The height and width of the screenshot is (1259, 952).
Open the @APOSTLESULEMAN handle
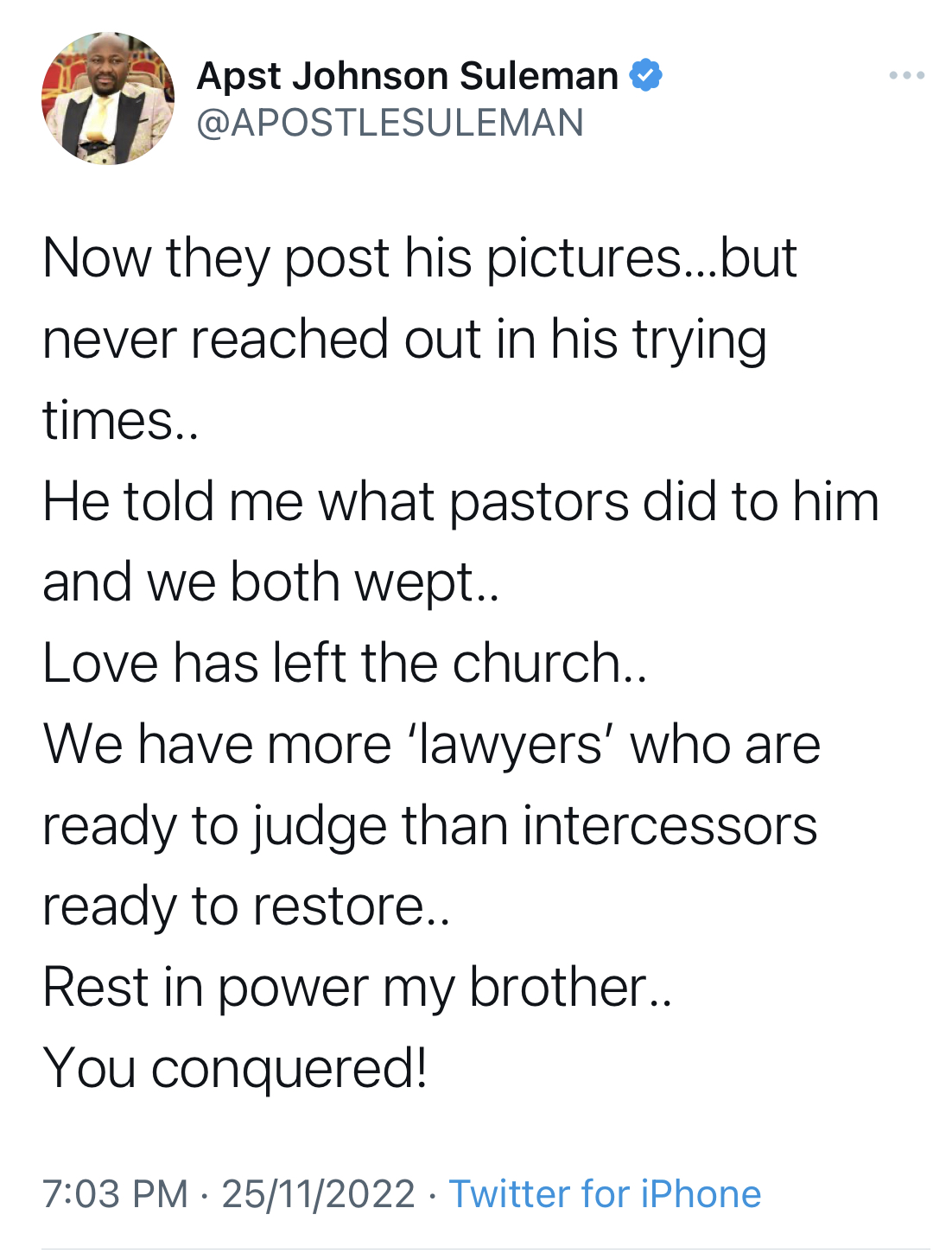pyautogui.click(x=390, y=123)
